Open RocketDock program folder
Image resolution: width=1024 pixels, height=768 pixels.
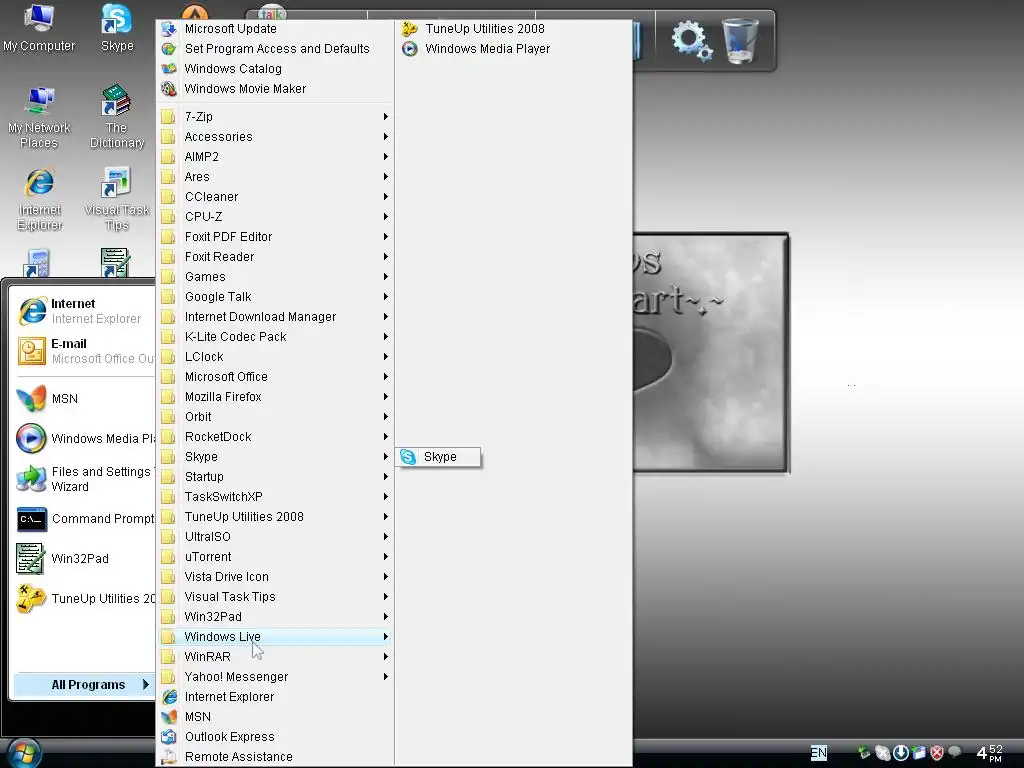(276, 437)
